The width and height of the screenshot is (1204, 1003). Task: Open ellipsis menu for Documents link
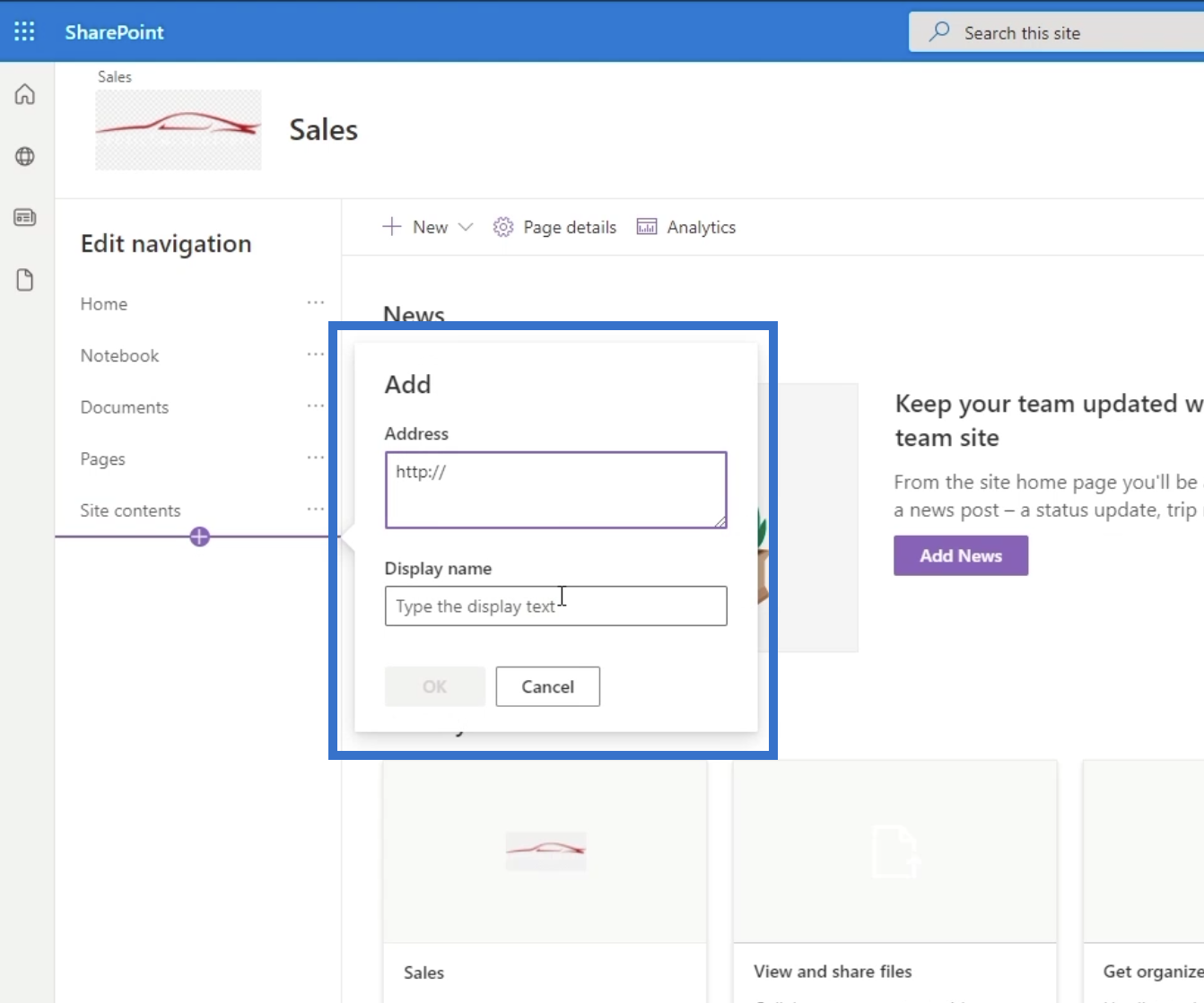click(x=316, y=406)
